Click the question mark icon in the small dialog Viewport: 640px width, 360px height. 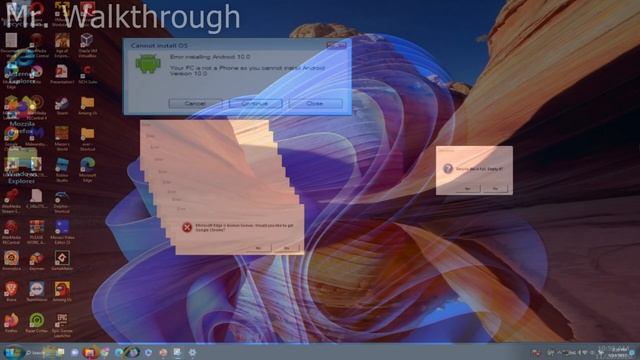(x=448, y=169)
